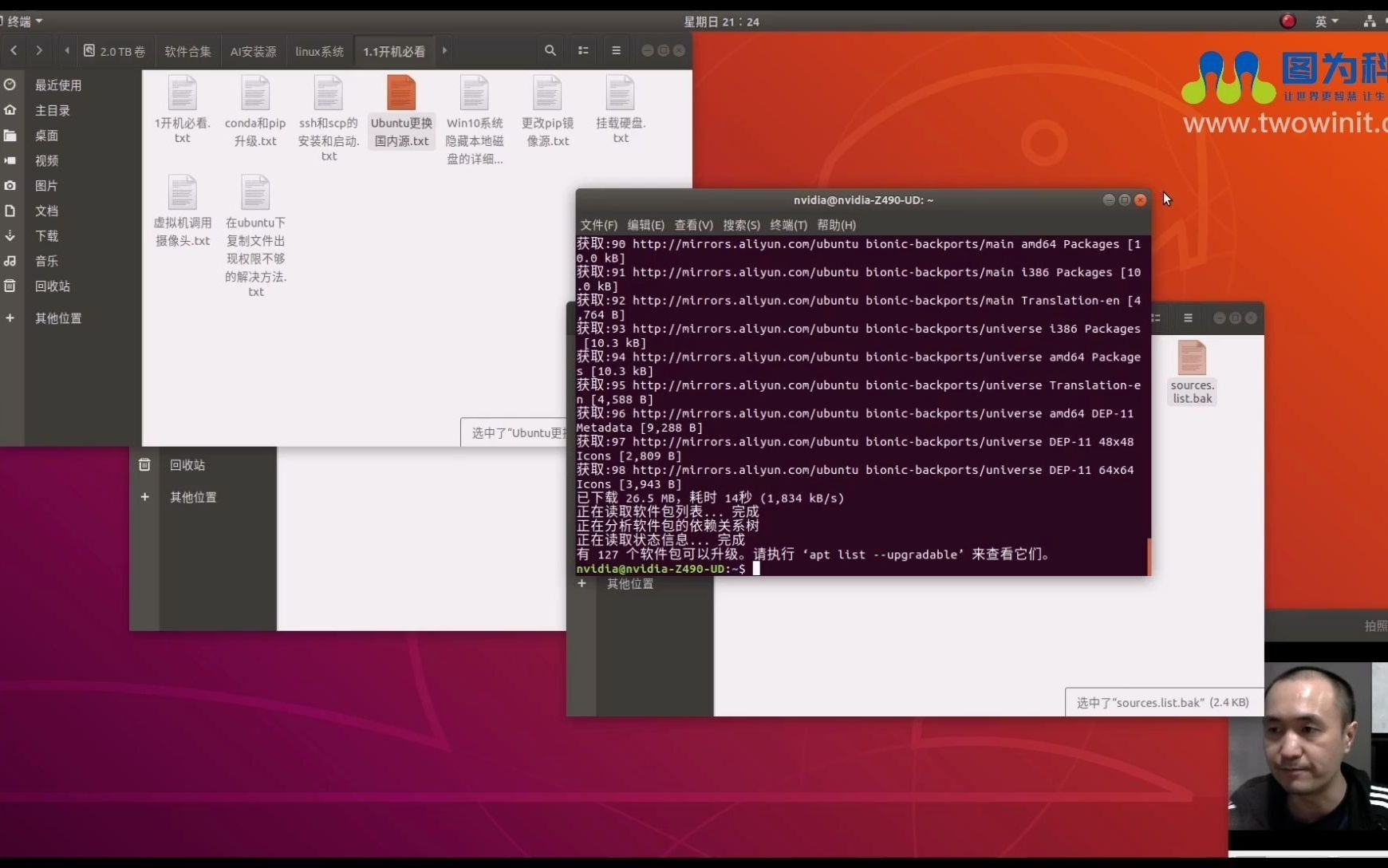This screenshot has width=1388, height=868.
Task: Go forward in the file manager
Action: pyautogui.click(x=39, y=50)
